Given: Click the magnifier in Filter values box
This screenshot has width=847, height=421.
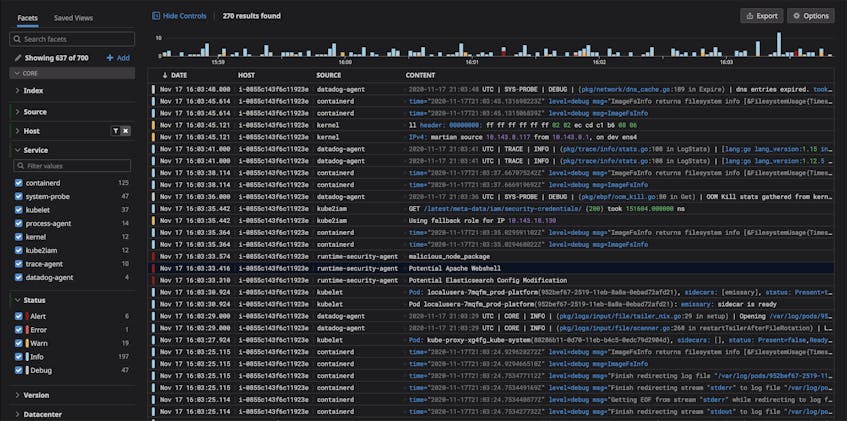Looking at the screenshot, I should tap(21, 166).
